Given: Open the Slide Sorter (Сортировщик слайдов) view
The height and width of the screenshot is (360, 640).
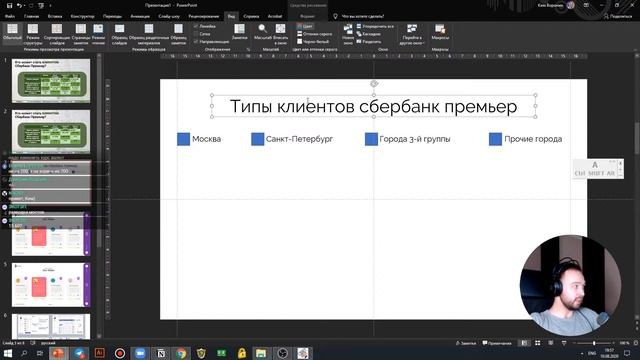Looking at the screenshot, I should (x=57, y=34).
